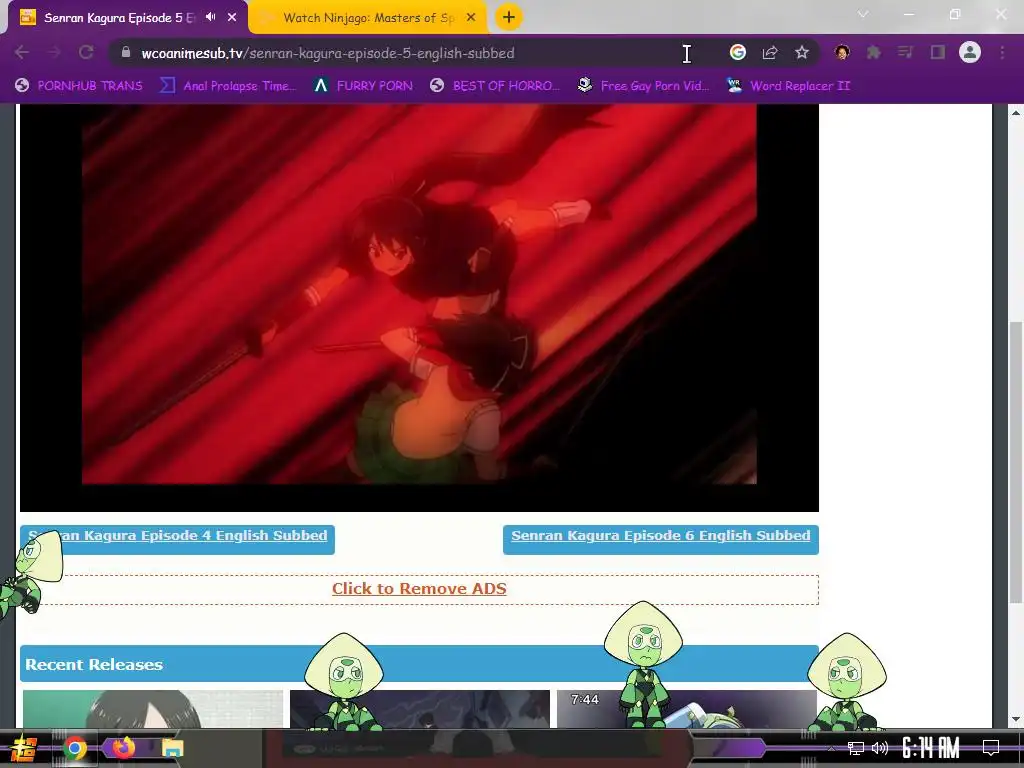
Task: Click the Google icon in address bar
Action: pyautogui.click(x=737, y=52)
